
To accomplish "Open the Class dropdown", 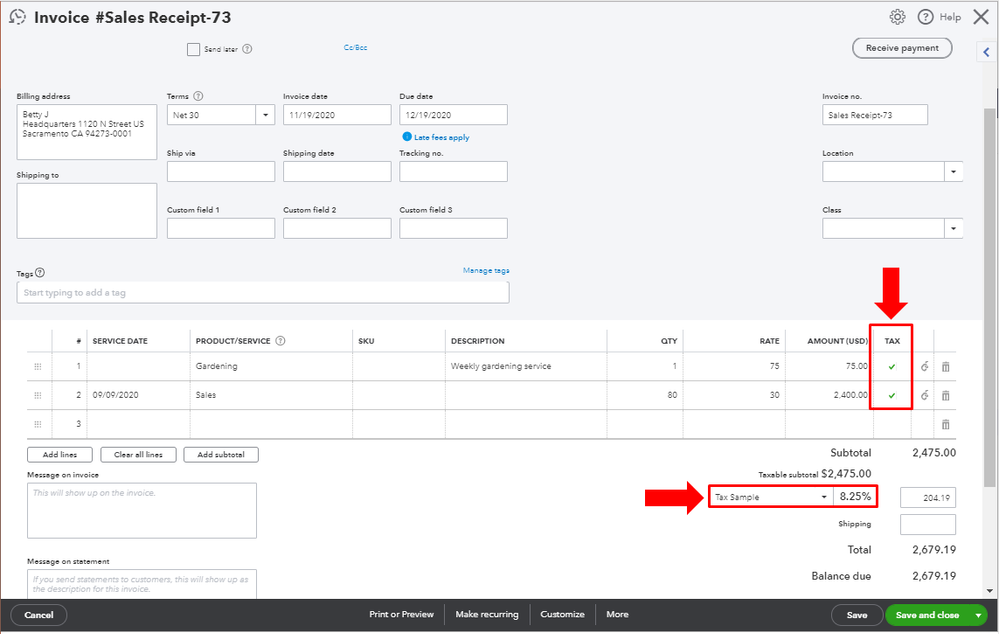I will click(x=953, y=228).
